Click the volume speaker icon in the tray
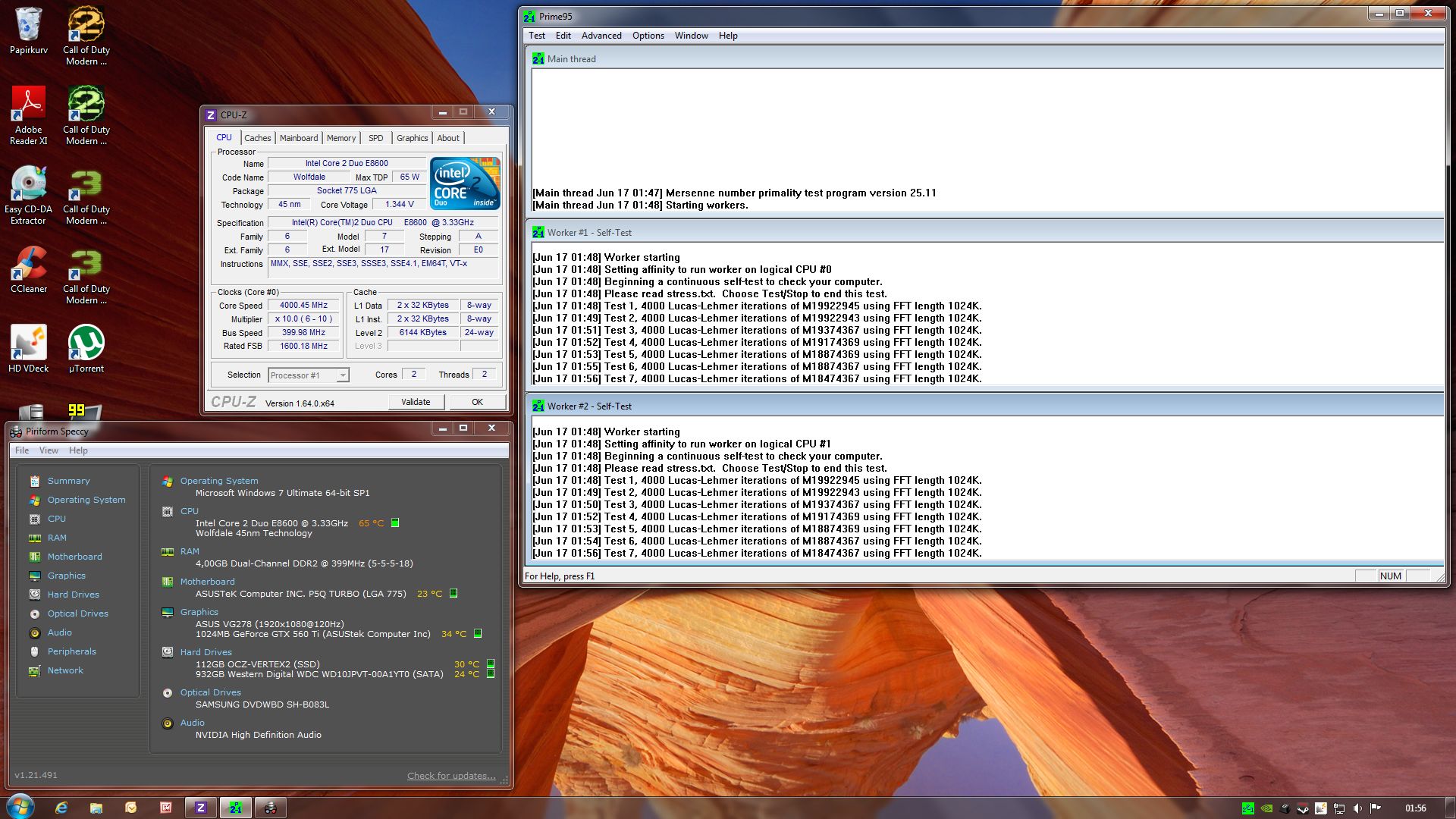Screen dimensions: 1456x819 (1357, 808)
